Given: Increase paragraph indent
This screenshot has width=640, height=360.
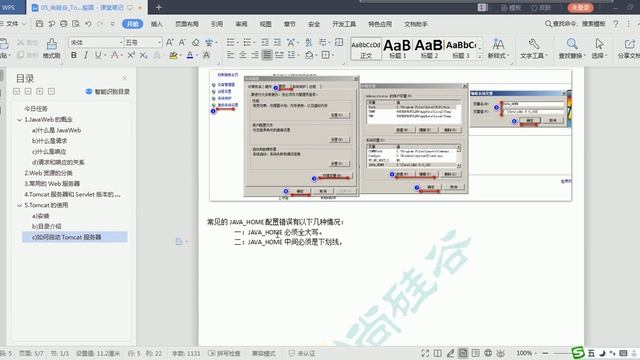Looking at the screenshot, I should (277, 42).
